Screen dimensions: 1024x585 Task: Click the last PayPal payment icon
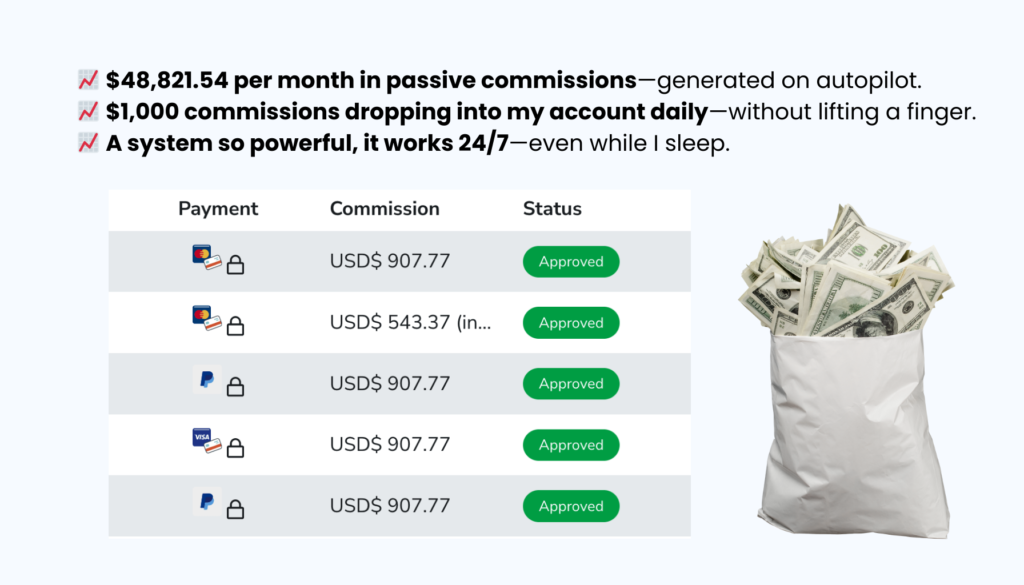click(x=207, y=501)
